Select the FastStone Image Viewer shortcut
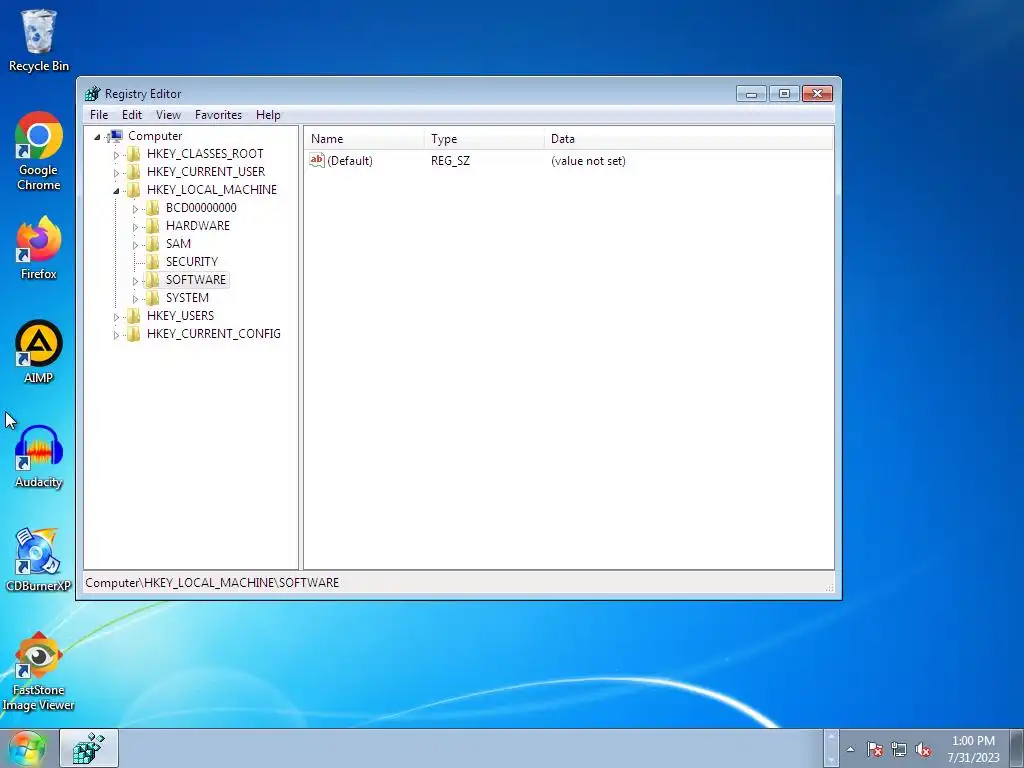This screenshot has width=1024, height=768. [x=39, y=671]
